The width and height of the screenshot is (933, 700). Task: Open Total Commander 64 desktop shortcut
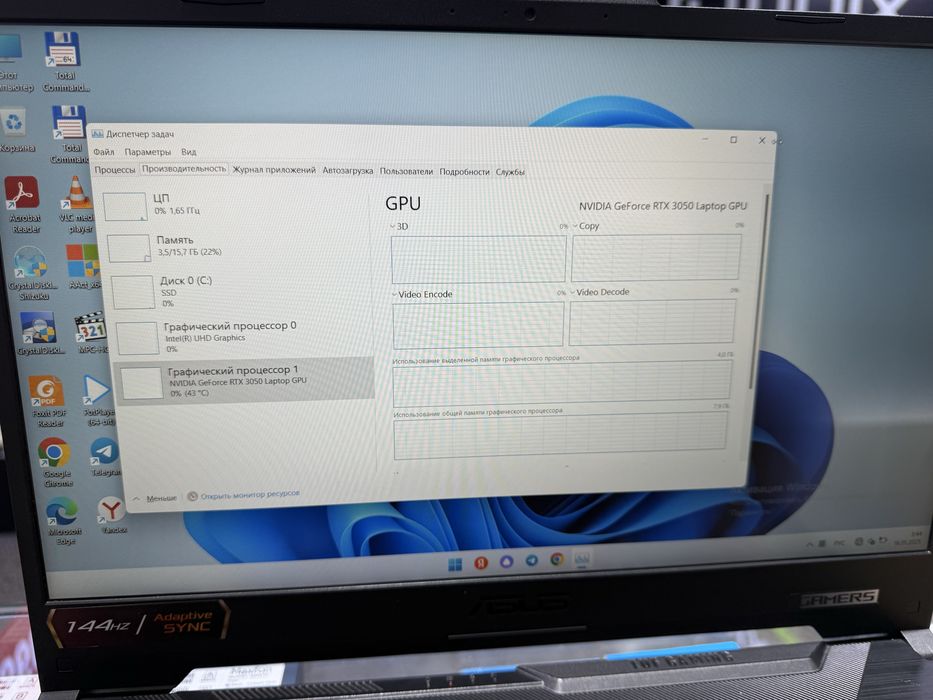point(63,61)
